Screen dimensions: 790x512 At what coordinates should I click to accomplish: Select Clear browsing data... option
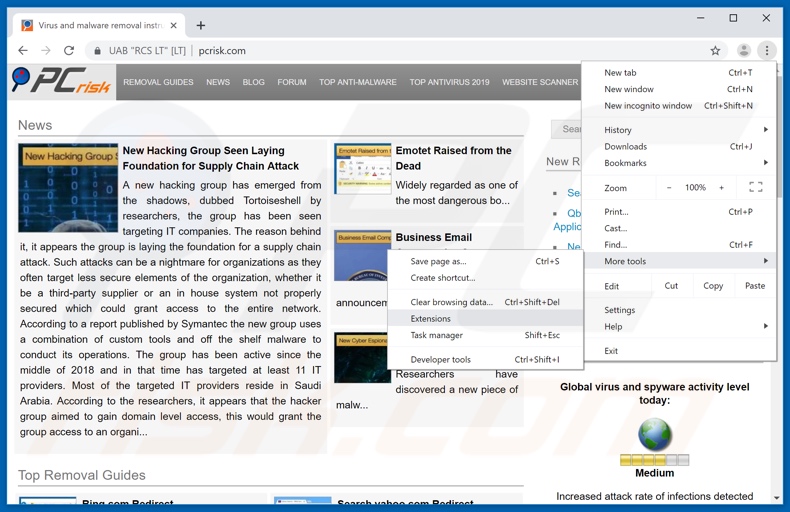[485, 302]
